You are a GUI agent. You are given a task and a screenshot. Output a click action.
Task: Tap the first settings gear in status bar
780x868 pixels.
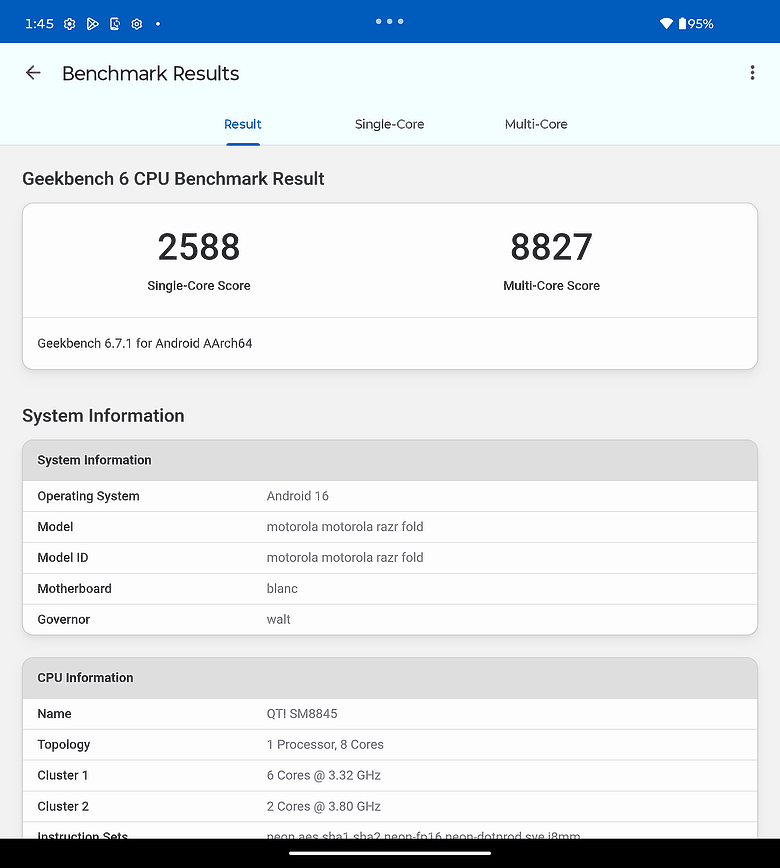(69, 24)
